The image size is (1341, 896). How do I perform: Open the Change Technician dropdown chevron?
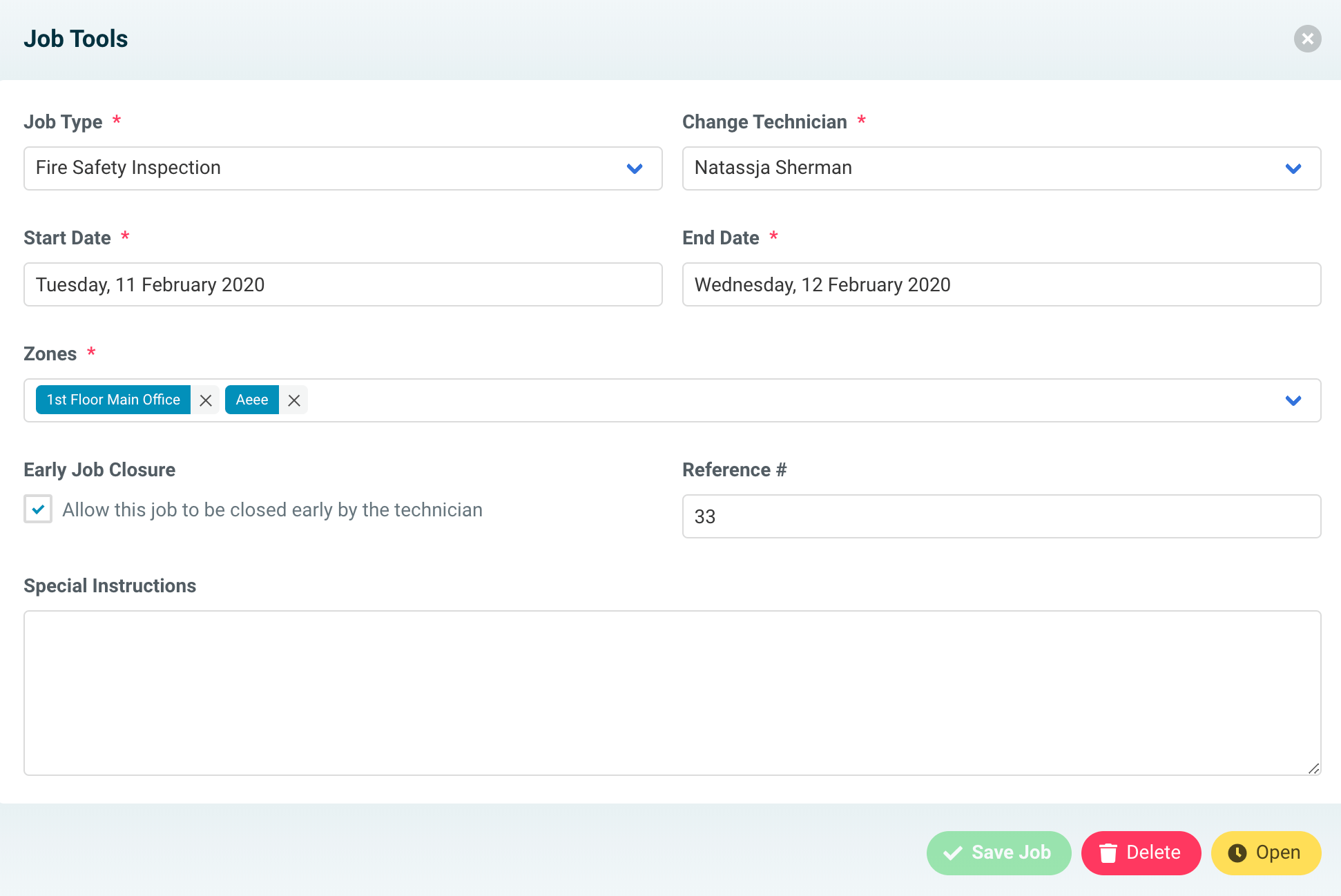(x=1293, y=168)
